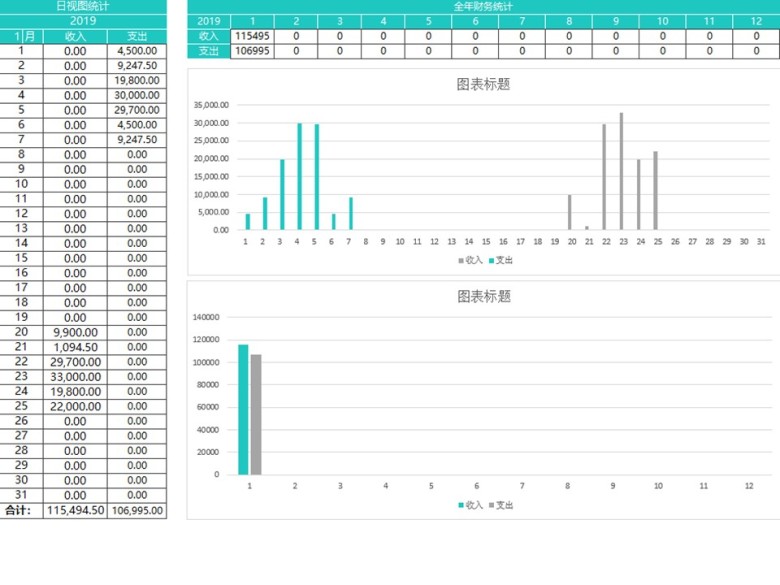The height and width of the screenshot is (585, 780).
Task: Click the 2019 cell in yearly table
Action: click(209, 21)
